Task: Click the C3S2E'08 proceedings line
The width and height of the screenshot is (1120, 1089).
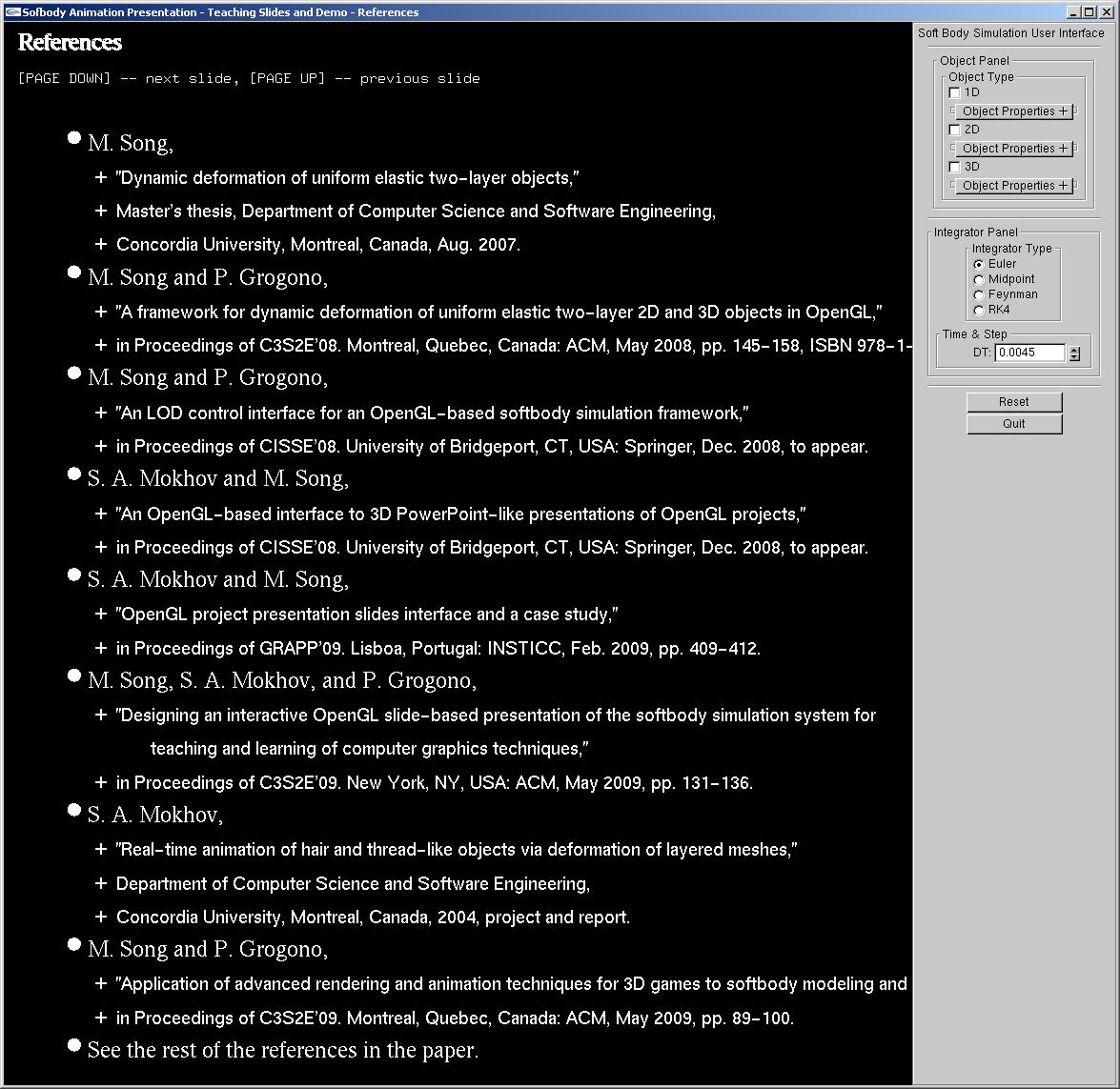Action: tap(514, 346)
